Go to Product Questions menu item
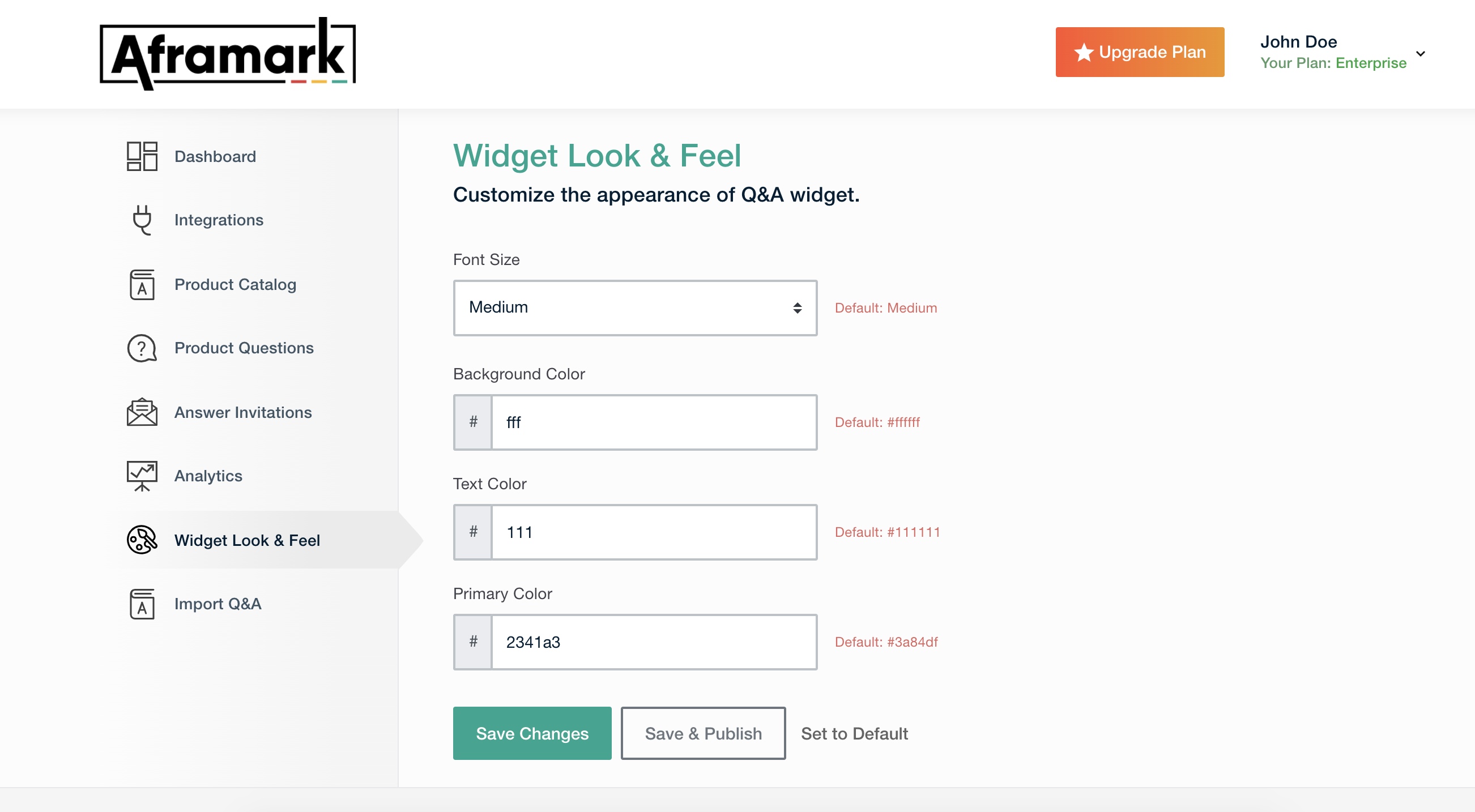Image resolution: width=1475 pixels, height=812 pixels. (244, 348)
